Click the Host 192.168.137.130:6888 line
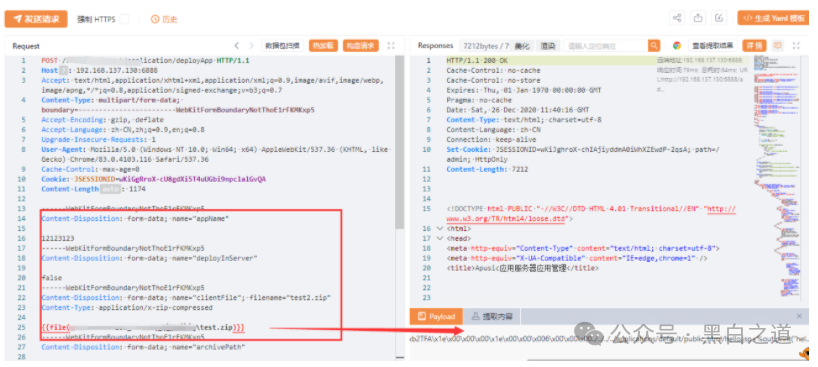Image resolution: width=818 pixels, height=367 pixels. (x=100, y=70)
